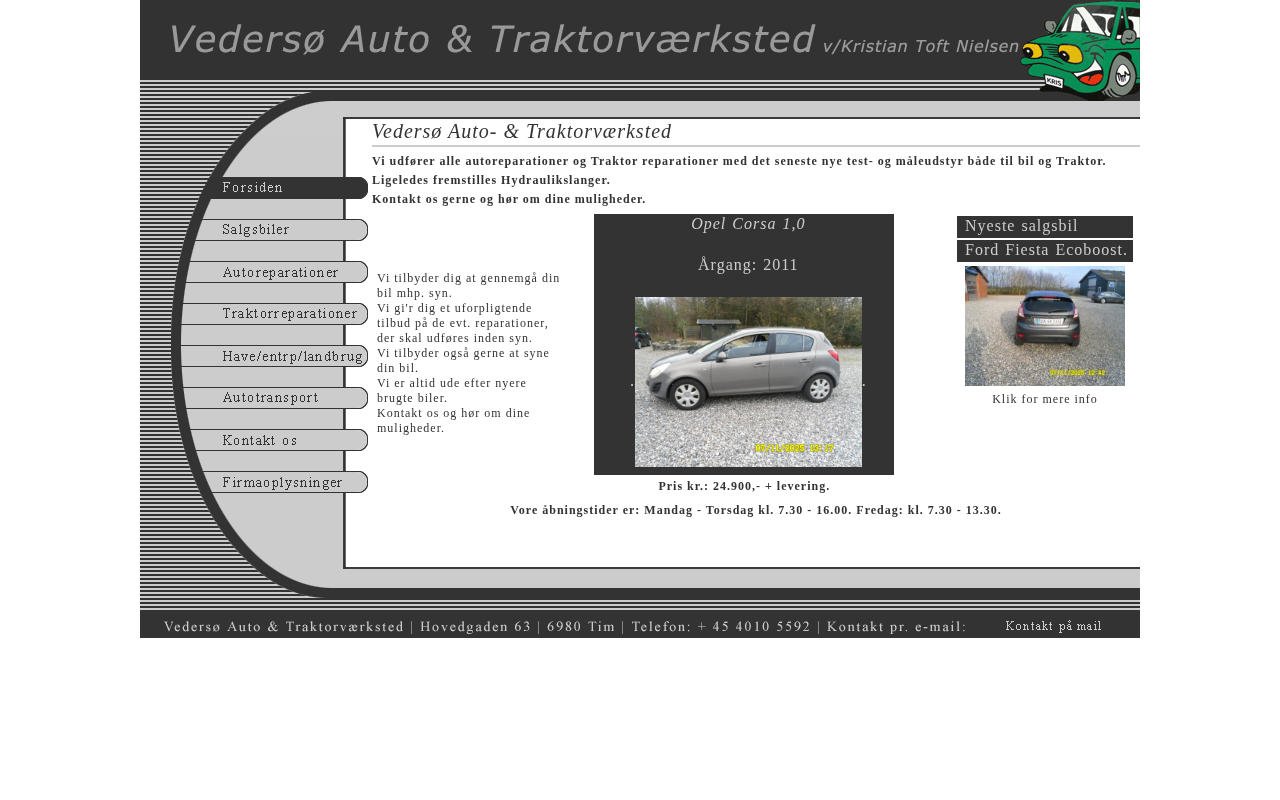Click the 'Ligeledes fremstilles Hydraulikslanger.' line
The width and height of the screenshot is (1280, 800).
tap(491, 180)
